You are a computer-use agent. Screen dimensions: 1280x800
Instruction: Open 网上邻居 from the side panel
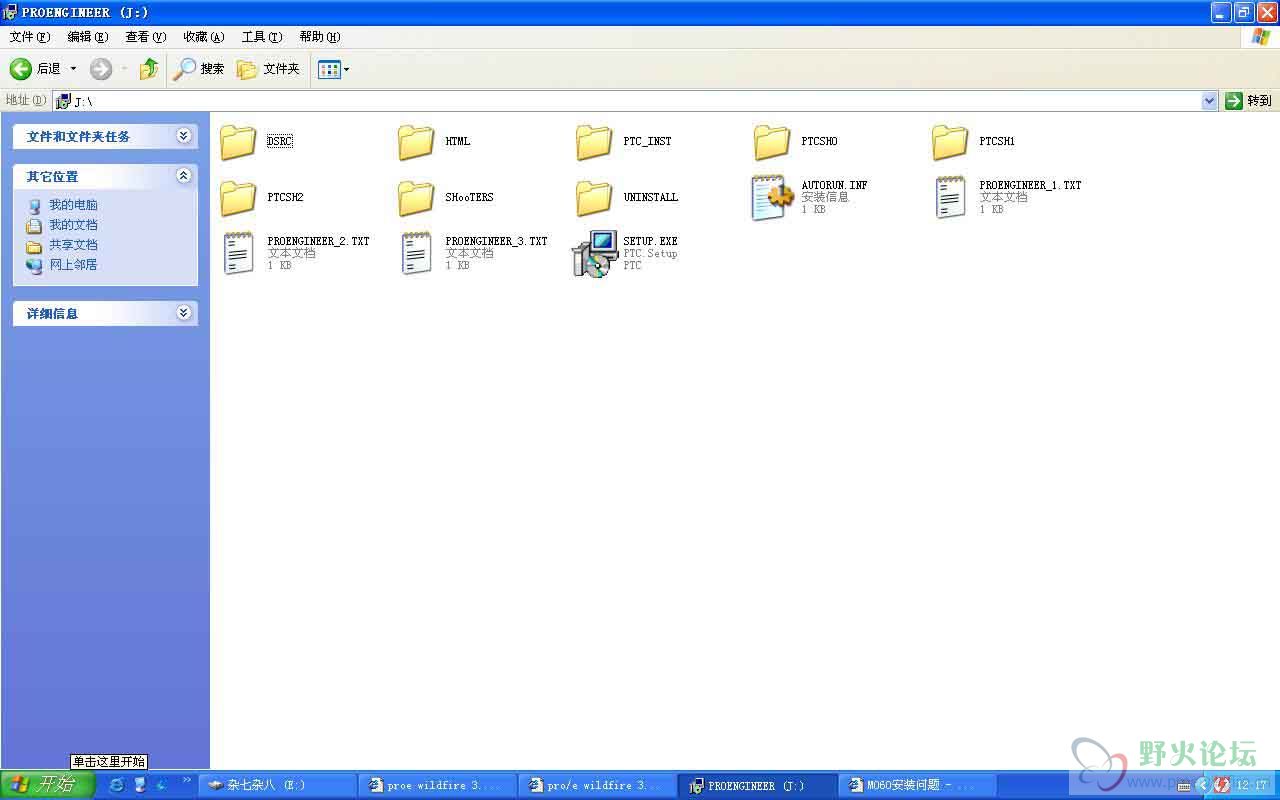click(62, 265)
